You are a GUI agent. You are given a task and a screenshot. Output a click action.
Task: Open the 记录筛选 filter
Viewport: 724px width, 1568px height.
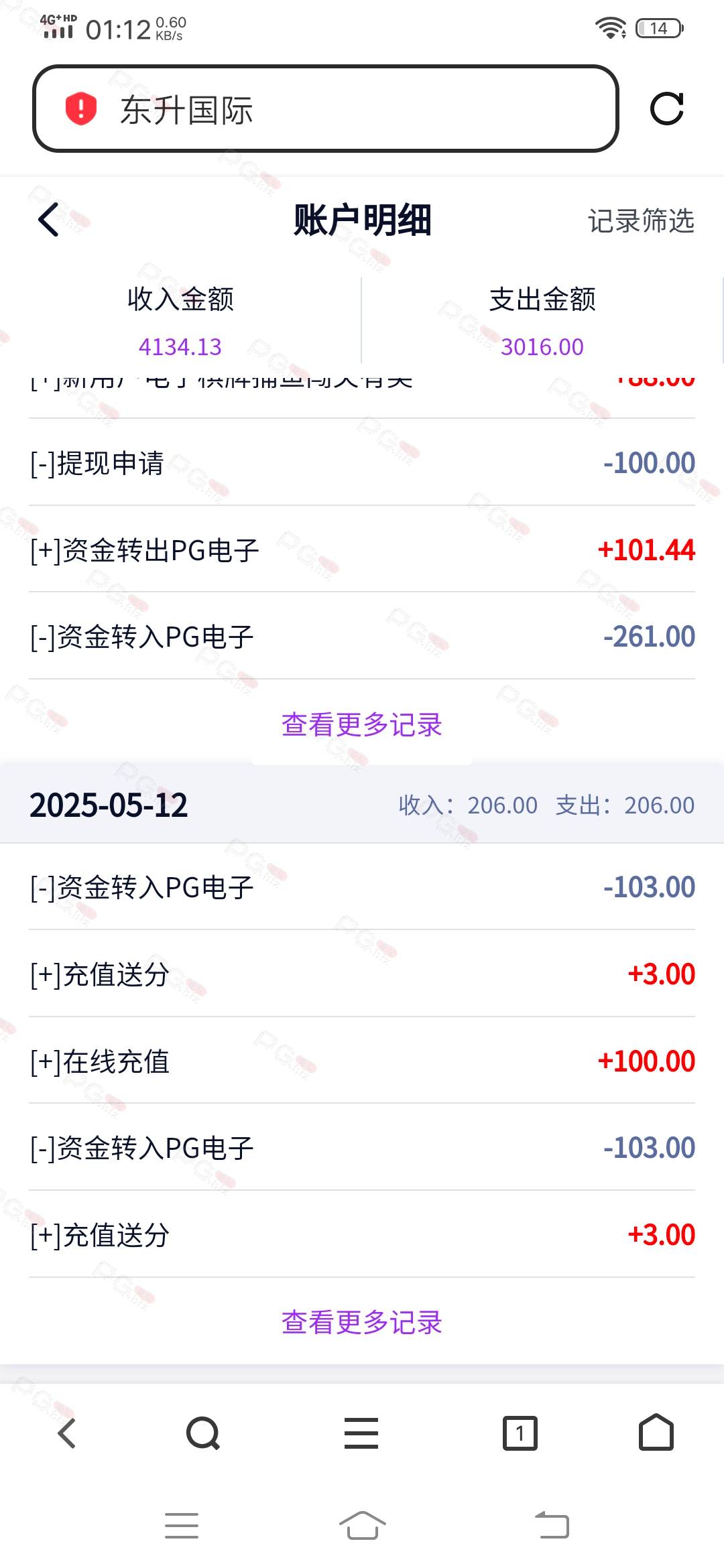[x=641, y=220]
